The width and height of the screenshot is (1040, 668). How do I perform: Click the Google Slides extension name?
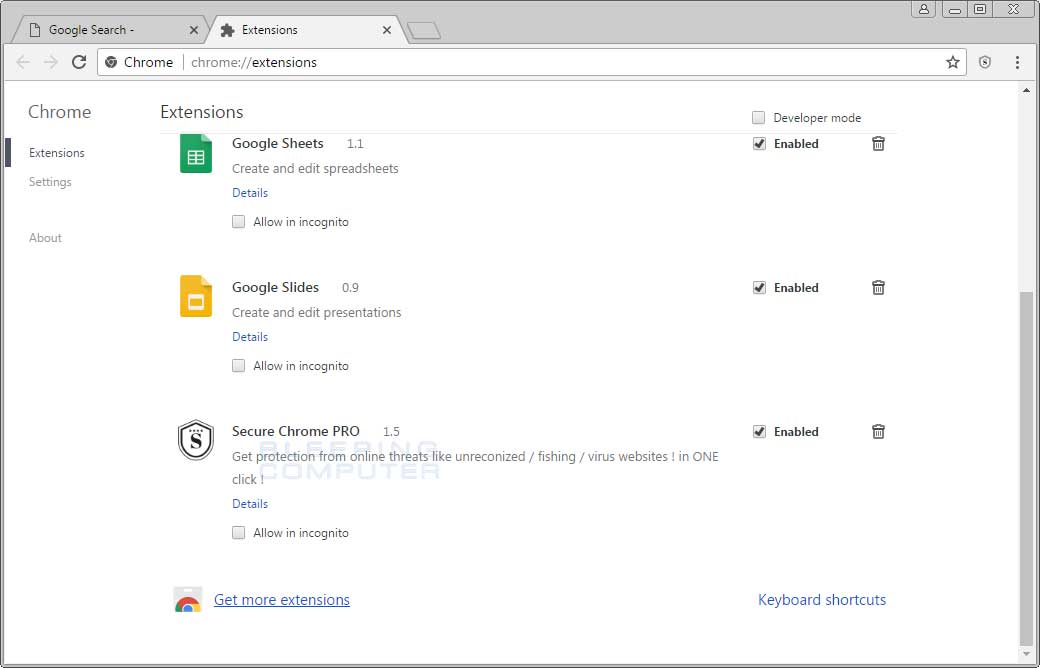pyautogui.click(x=275, y=287)
